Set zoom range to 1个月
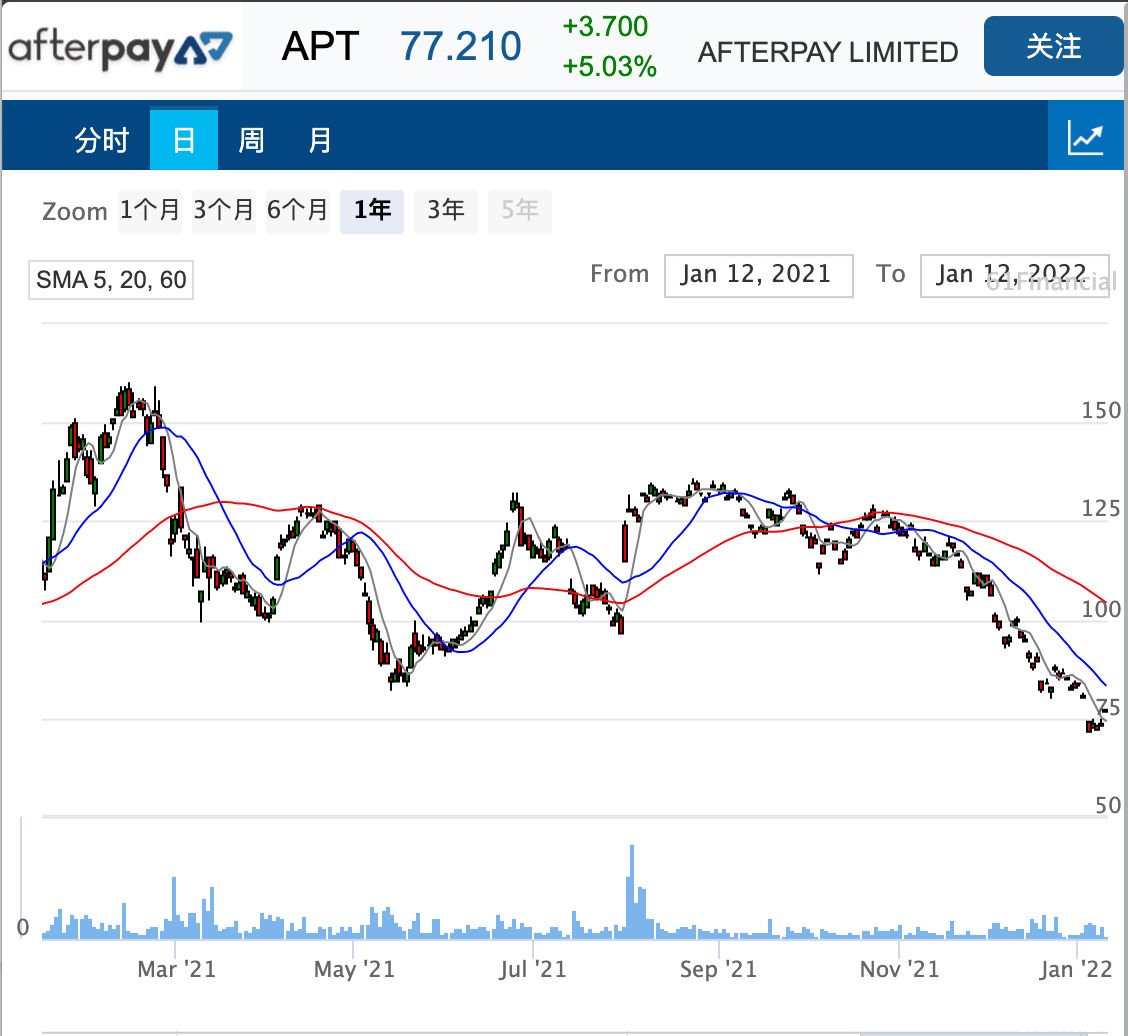Screen dimensions: 1128x1036 (150, 211)
